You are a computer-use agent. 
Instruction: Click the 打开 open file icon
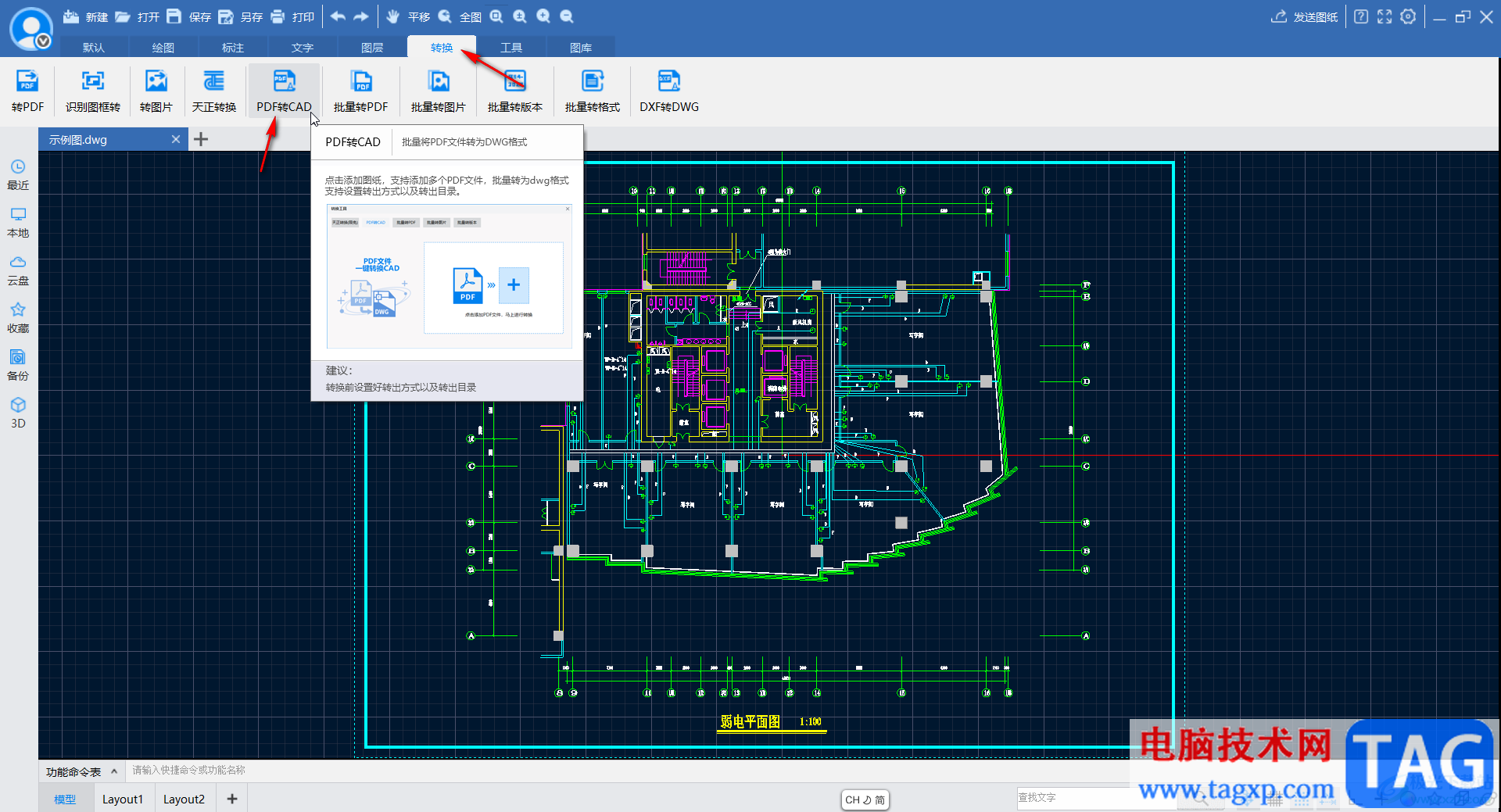click(123, 16)
